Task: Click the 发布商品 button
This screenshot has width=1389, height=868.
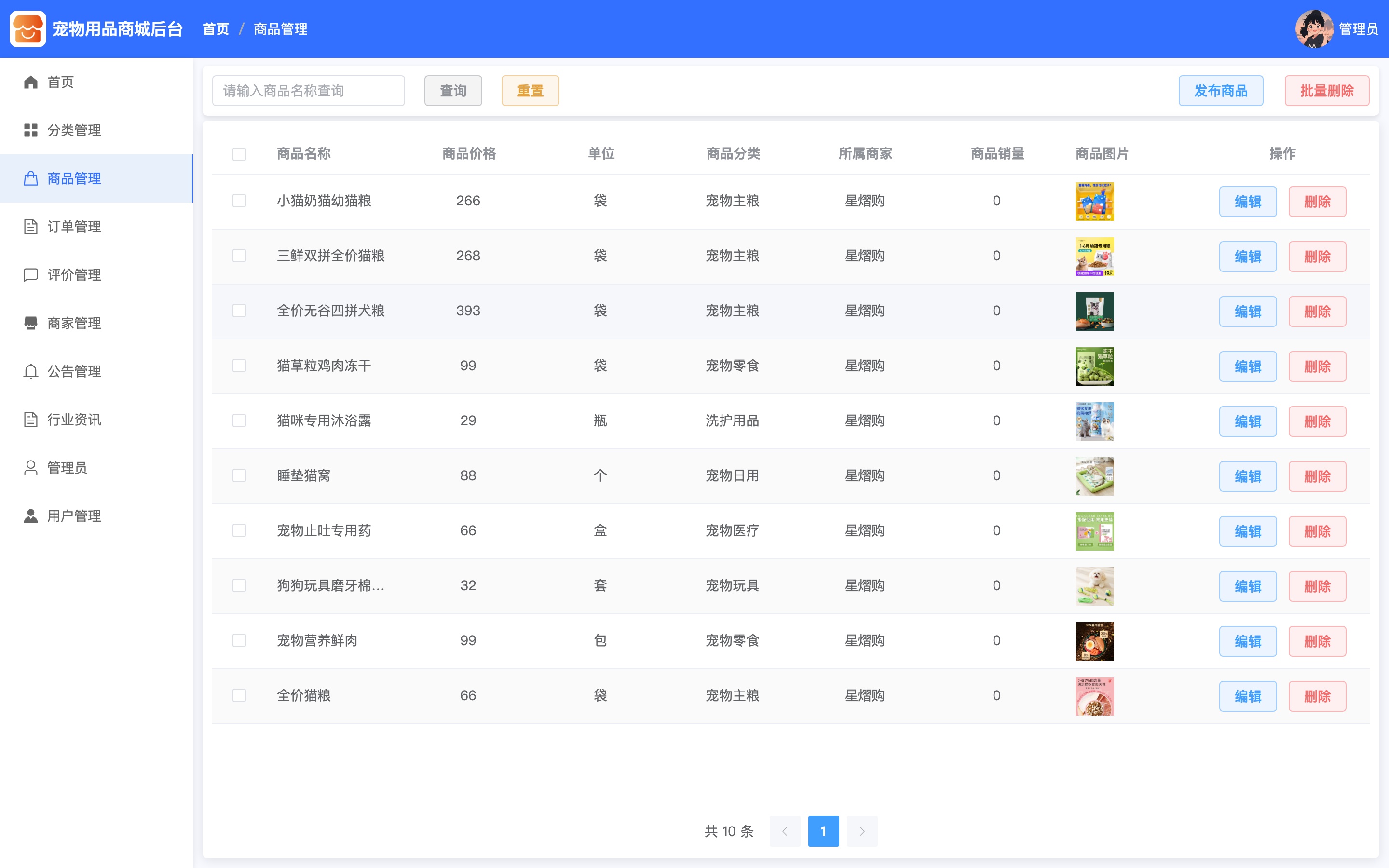Action: [x=1221, y=91]
